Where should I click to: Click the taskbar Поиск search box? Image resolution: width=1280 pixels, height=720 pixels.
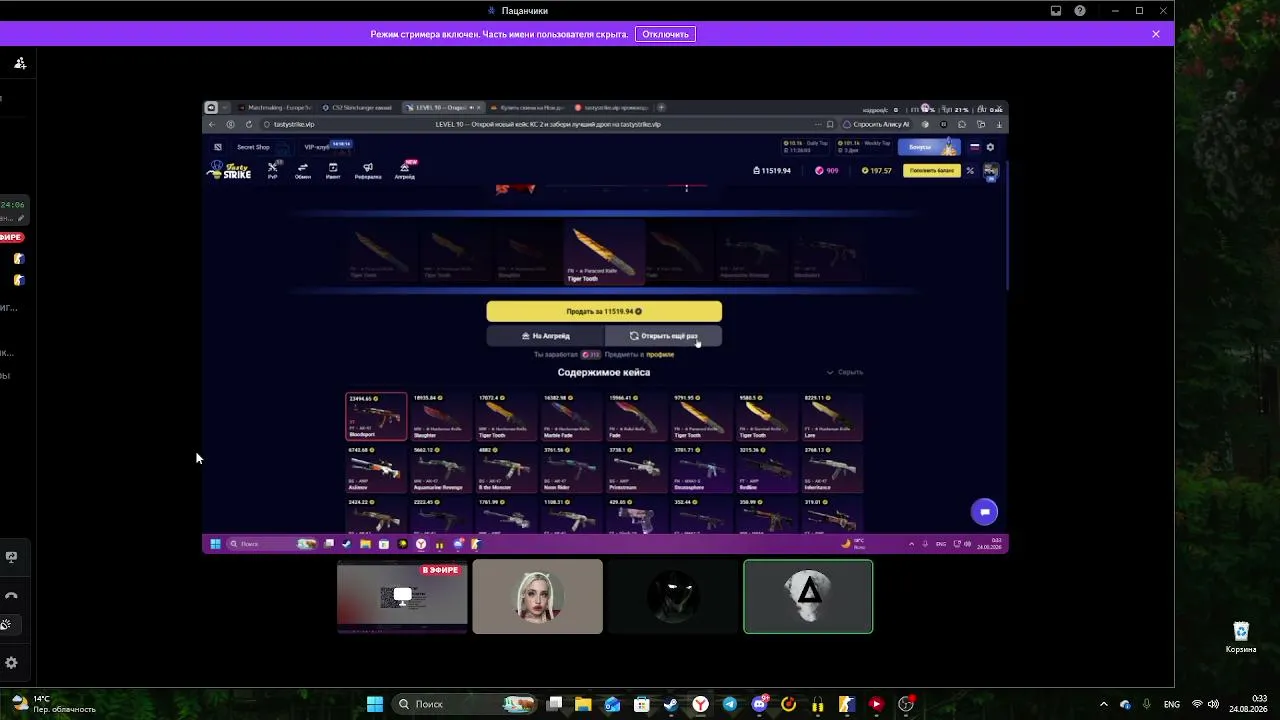pos(466,704)
